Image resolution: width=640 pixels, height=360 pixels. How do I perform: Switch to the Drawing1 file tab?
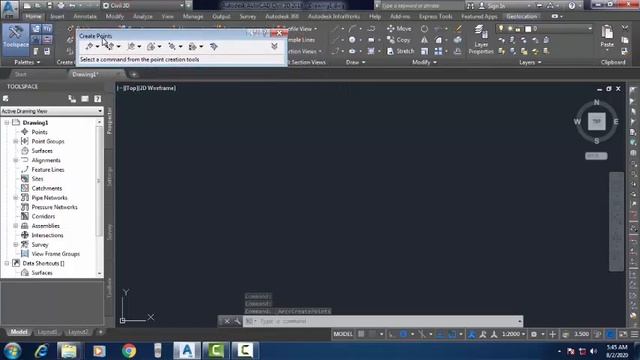click(85, 74)
